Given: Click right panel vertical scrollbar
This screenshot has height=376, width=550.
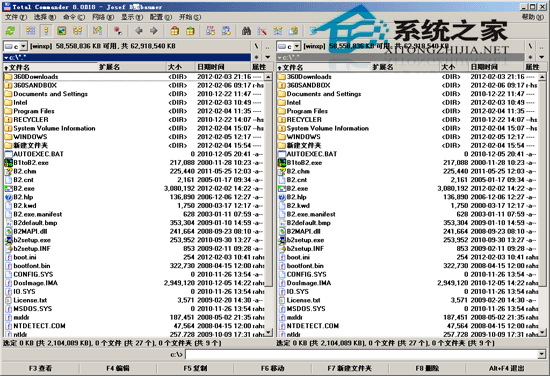Looking at the screenshot, I should [x=542, y=204].
